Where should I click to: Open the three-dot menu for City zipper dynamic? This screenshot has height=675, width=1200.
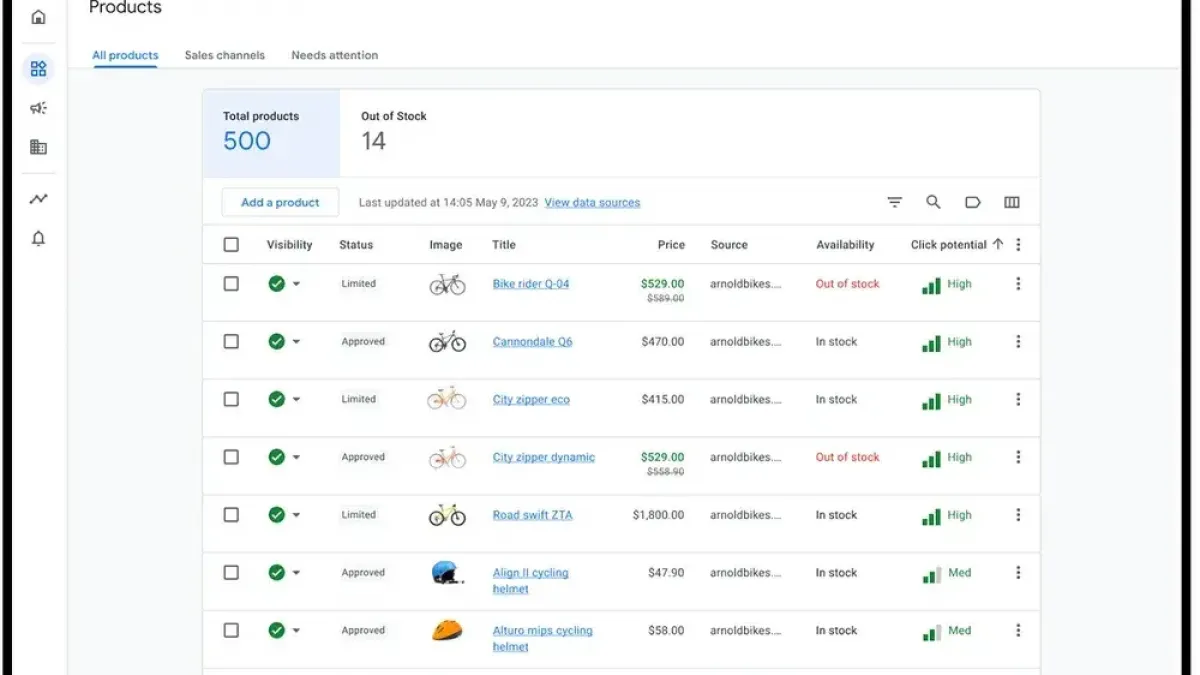[x=1018, y=457]
